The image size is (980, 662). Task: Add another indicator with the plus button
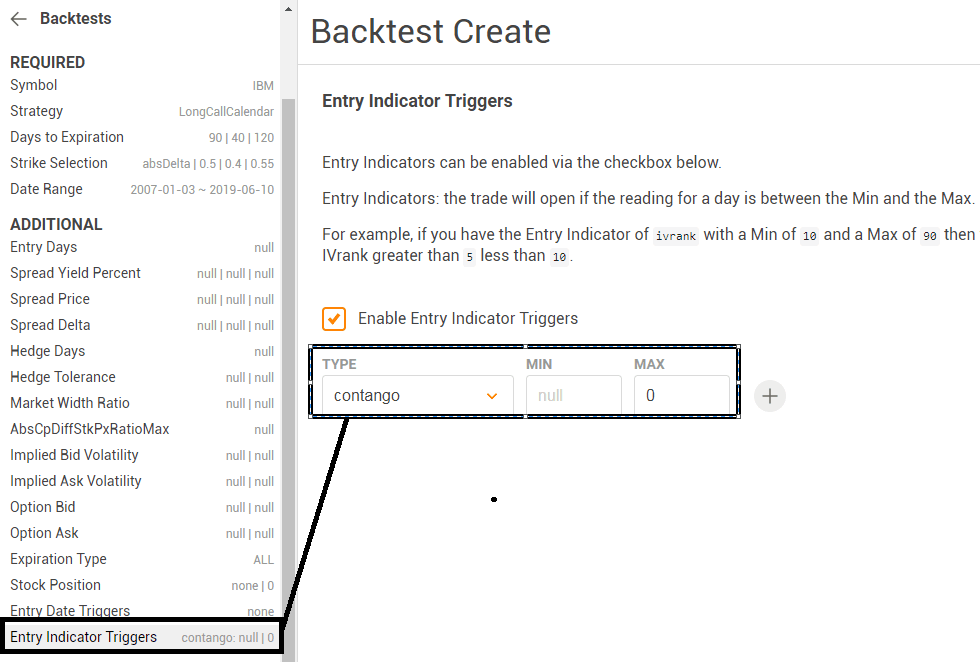tap(769, 396)
